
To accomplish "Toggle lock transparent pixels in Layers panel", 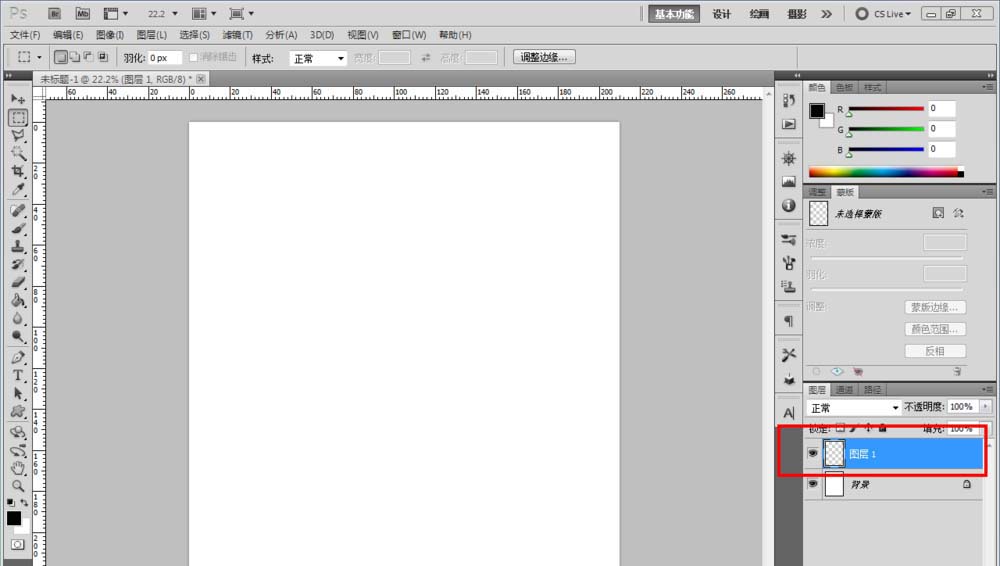I will (841, 428).
